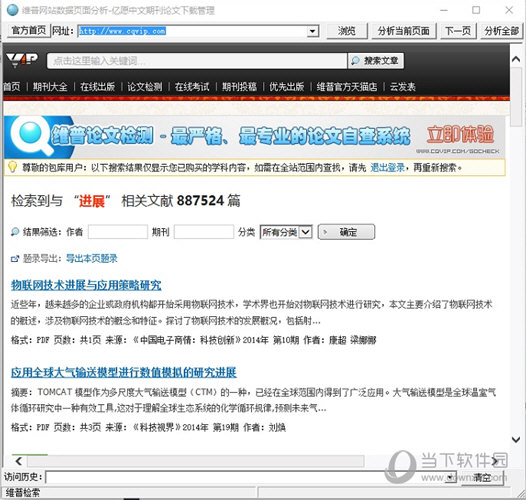Focus the keyword search input field
526x500 pixels.
coord(197,61)
